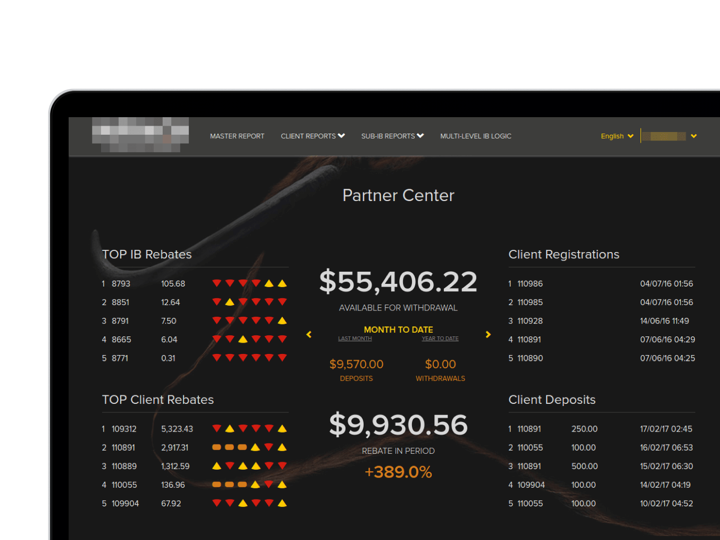Click client 109904 in Client Deposits
720x540 pixels.
[531, 485]
